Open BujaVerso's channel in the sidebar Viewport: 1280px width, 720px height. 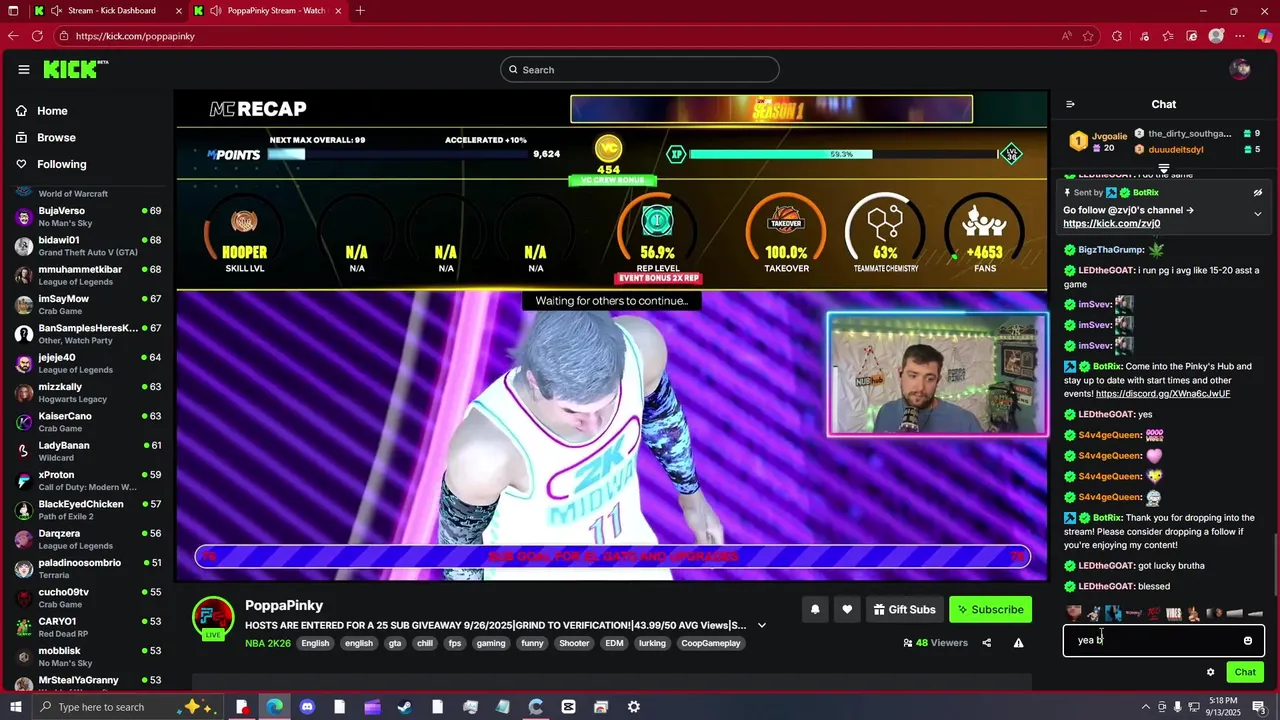[x=88, y=217]
